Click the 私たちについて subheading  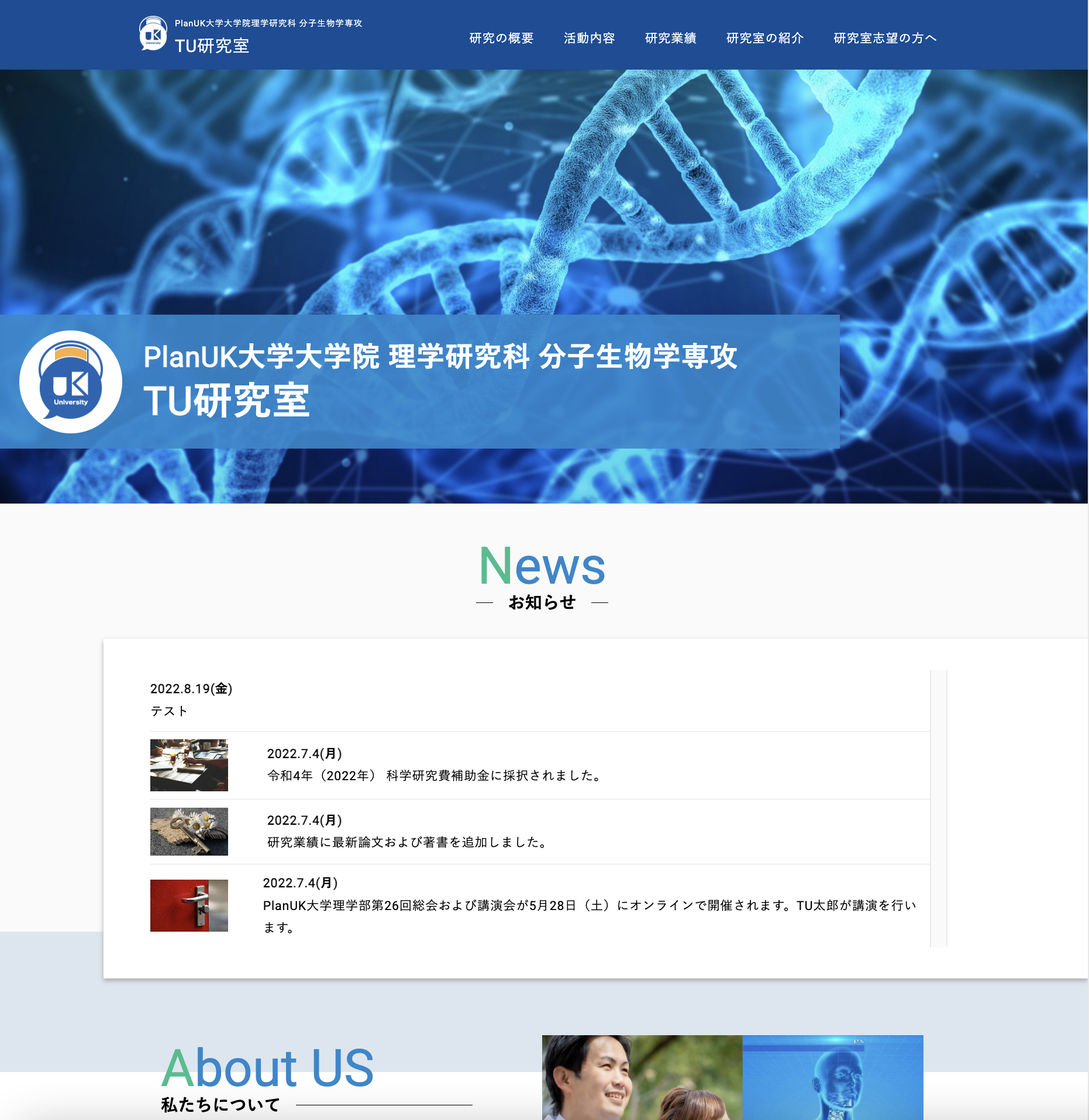click(x=220, y=1104)
